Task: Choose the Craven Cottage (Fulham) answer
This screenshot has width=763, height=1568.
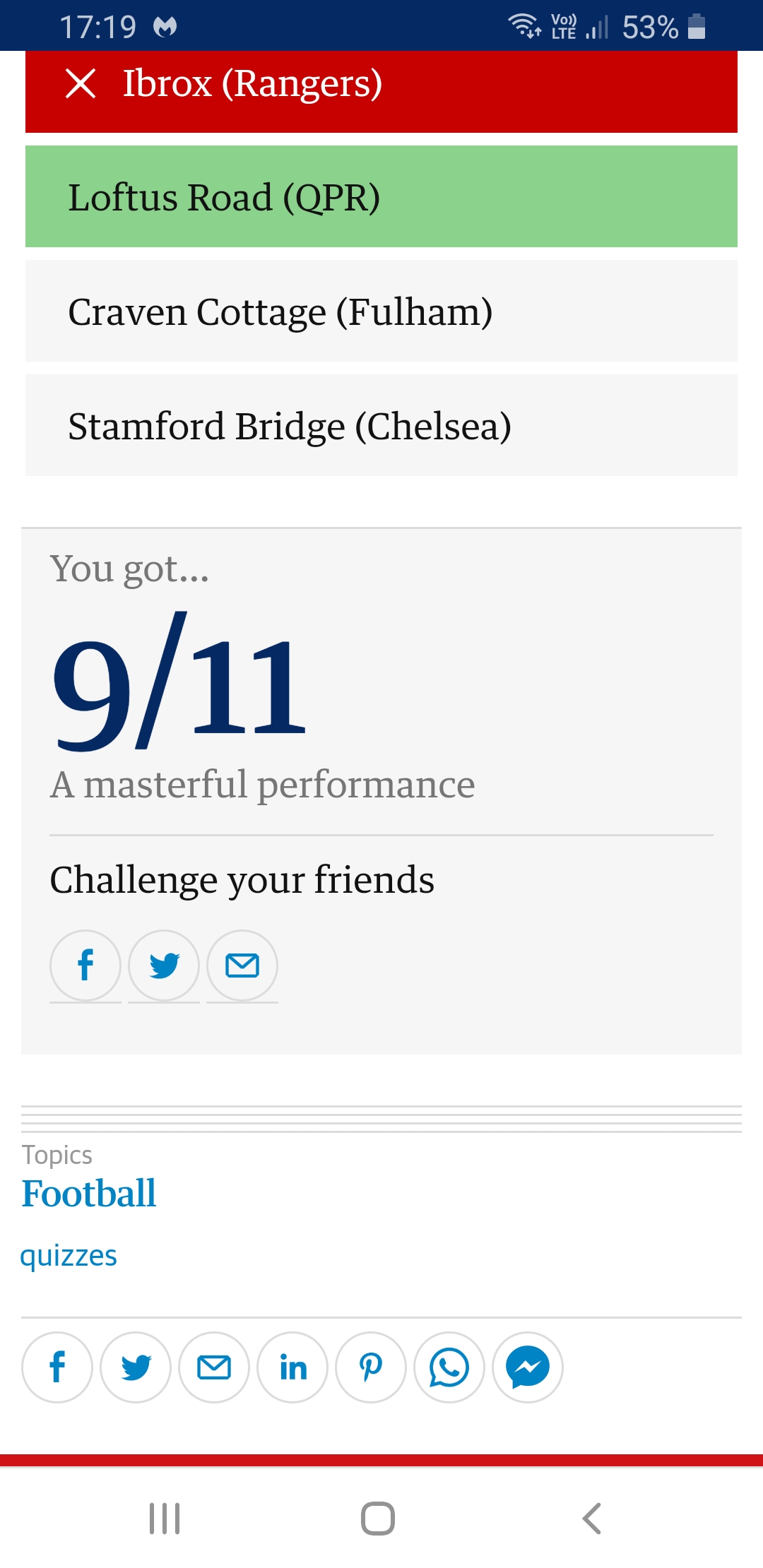Action: click(x=381, y=311)
